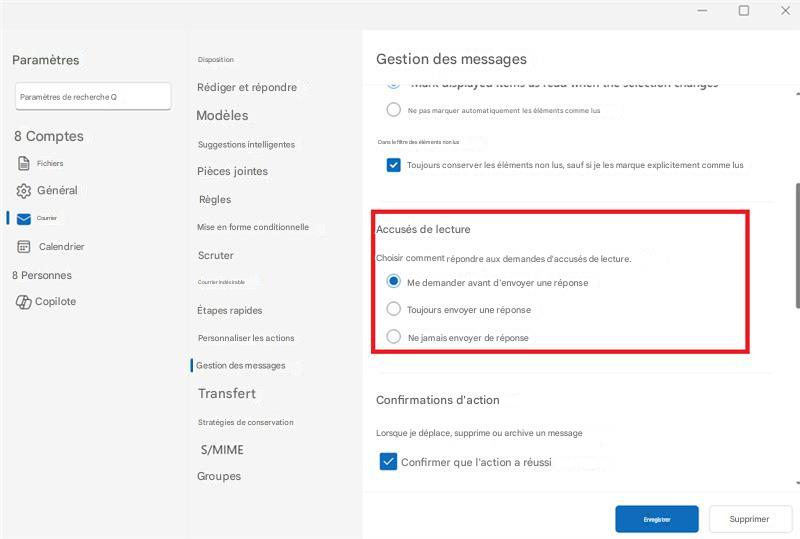Open the Règles section

coord(215,200)
